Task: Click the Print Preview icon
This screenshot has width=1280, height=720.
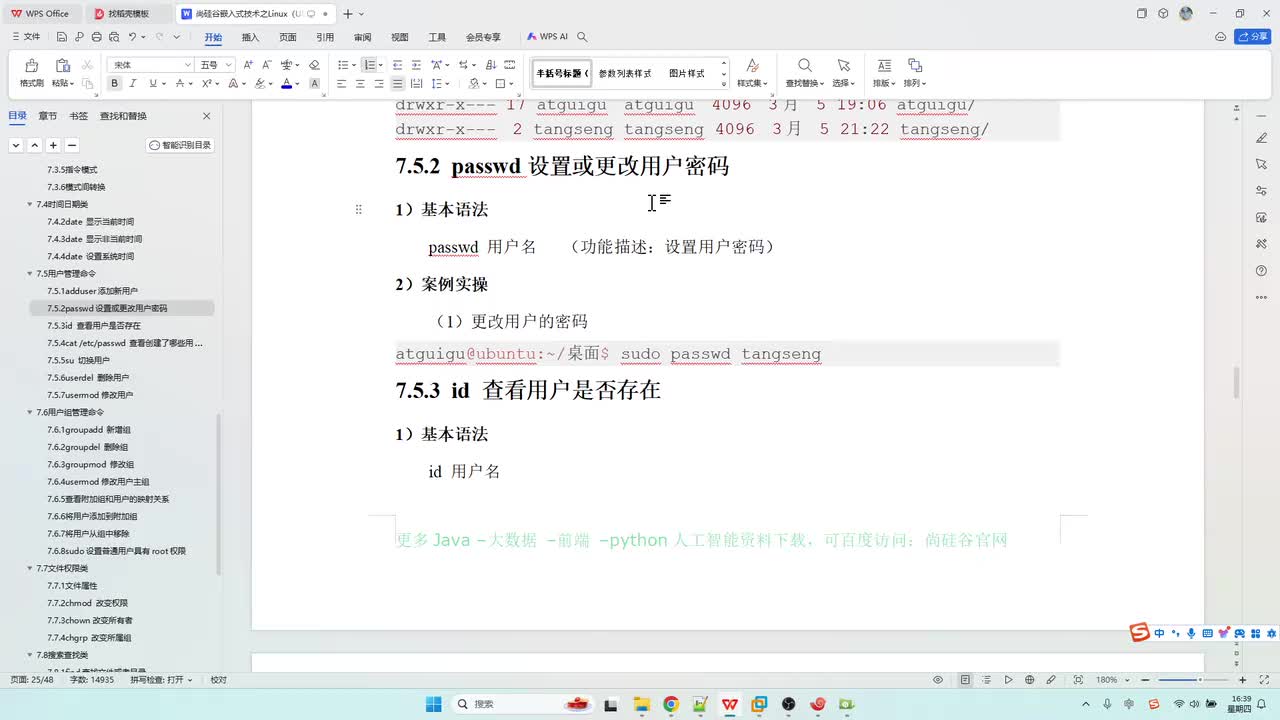Action: [113, 37]
